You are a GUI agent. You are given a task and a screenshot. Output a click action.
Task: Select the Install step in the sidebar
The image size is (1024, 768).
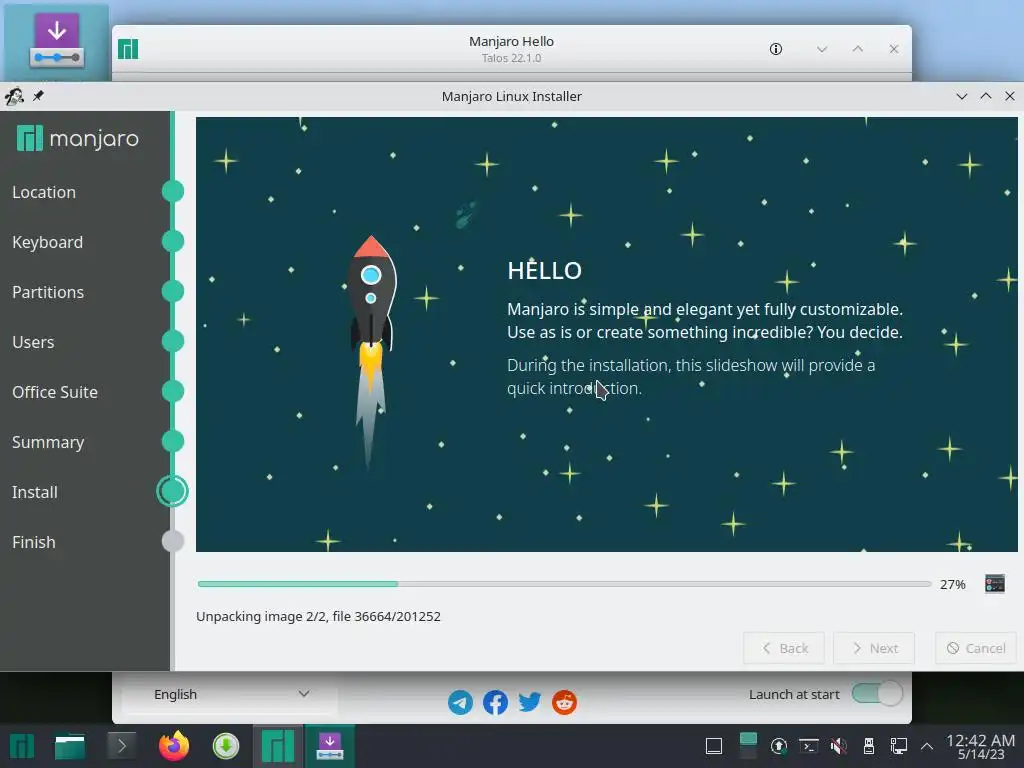pos(35,492)
